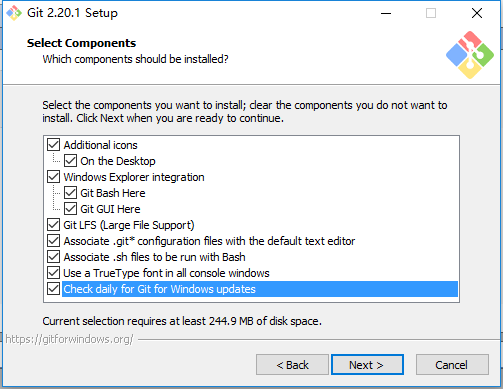Uncheck Git Bash Here option

[70, 193]
